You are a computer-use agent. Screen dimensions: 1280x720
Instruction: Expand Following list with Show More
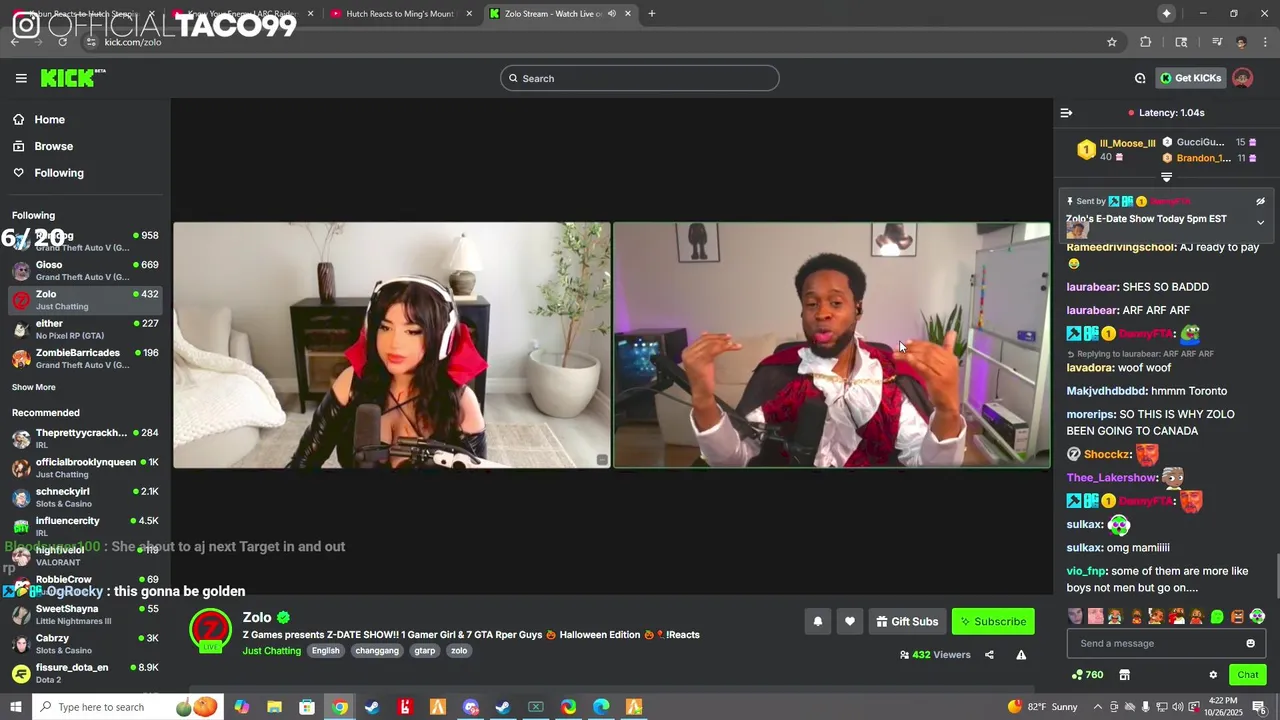pos(34,387)
